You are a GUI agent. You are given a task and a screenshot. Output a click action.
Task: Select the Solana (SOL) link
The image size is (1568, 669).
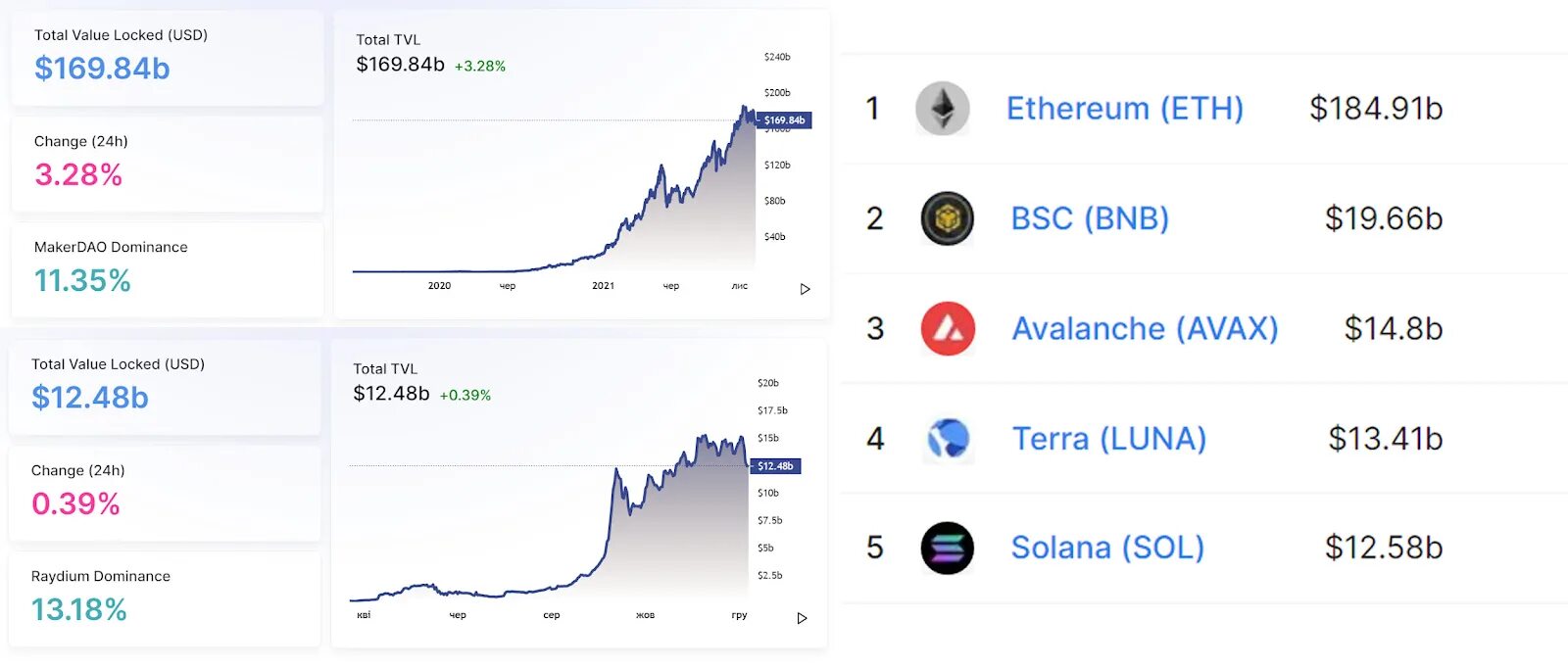click(1107, 548)
